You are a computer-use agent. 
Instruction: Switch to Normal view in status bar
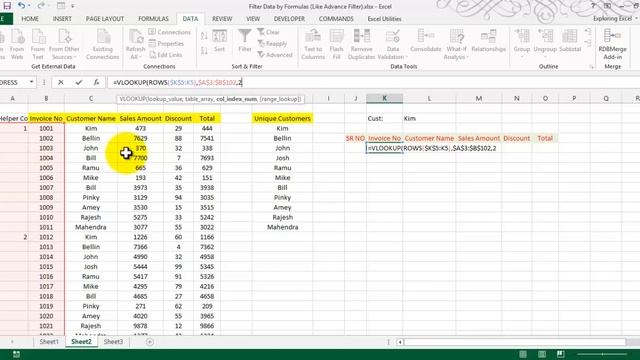[523, 354]
